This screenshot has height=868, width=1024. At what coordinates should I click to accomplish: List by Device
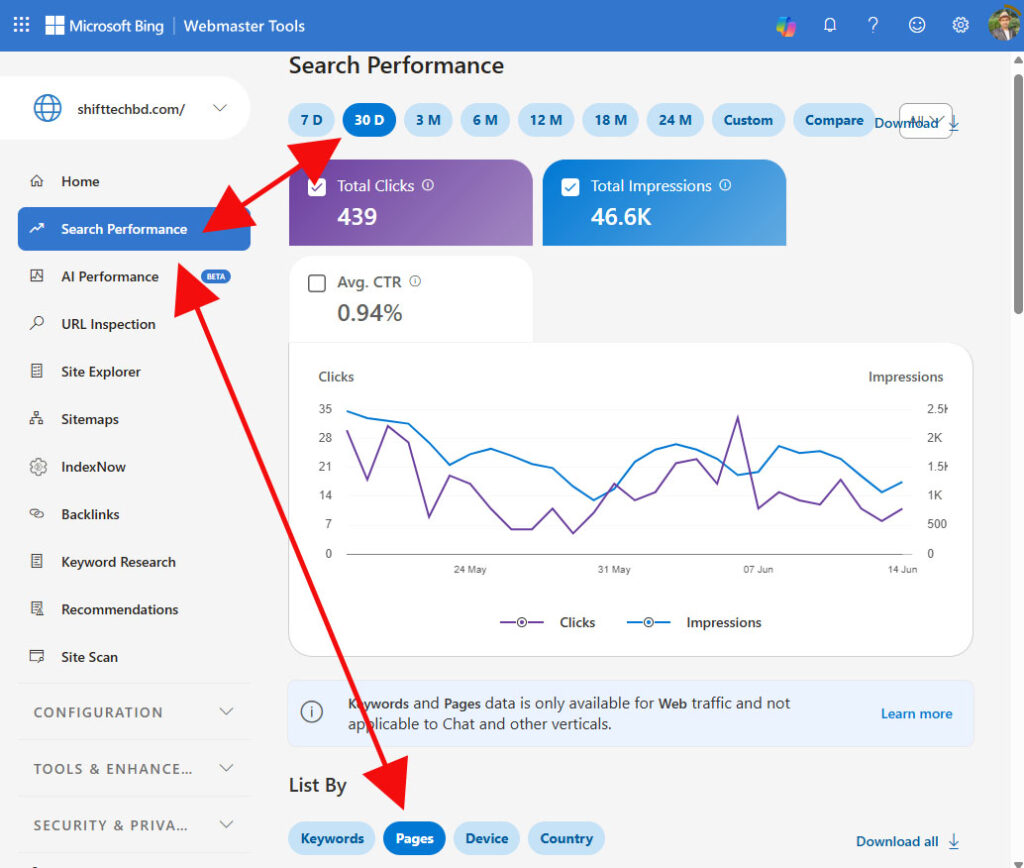(x=487, y=838)
